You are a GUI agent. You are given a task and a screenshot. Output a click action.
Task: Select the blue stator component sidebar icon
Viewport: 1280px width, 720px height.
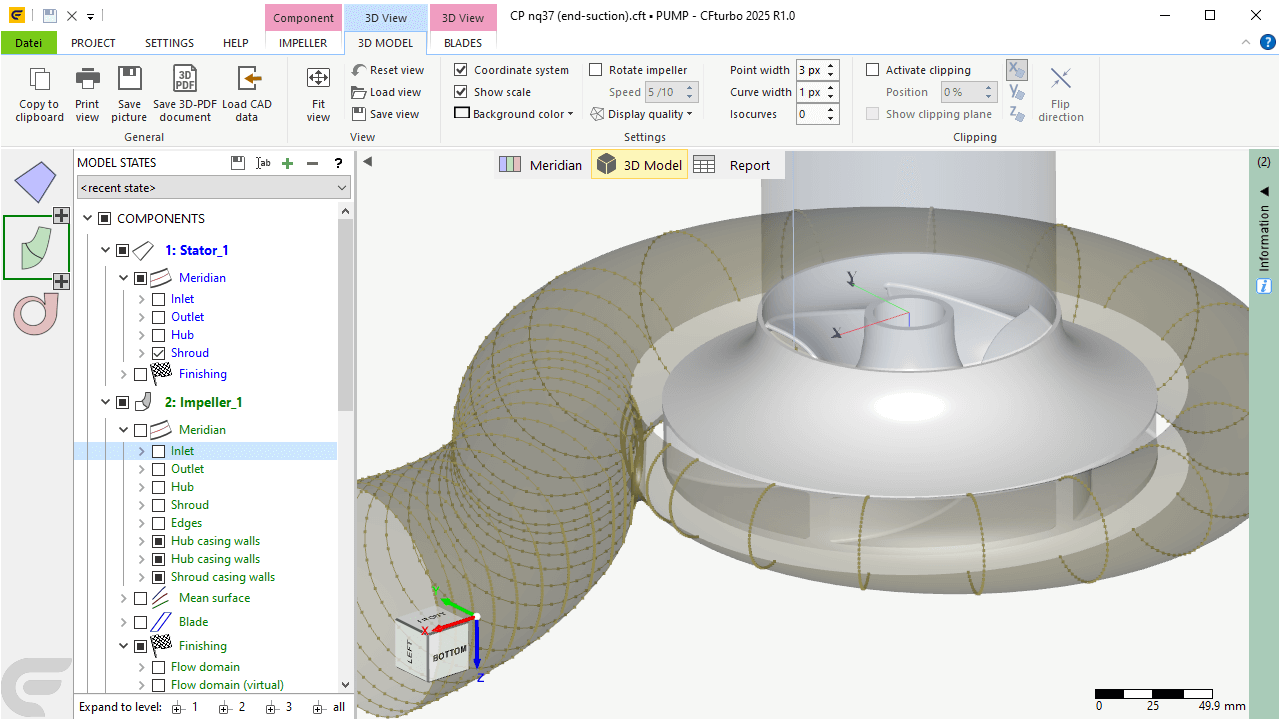click(36, 182)
